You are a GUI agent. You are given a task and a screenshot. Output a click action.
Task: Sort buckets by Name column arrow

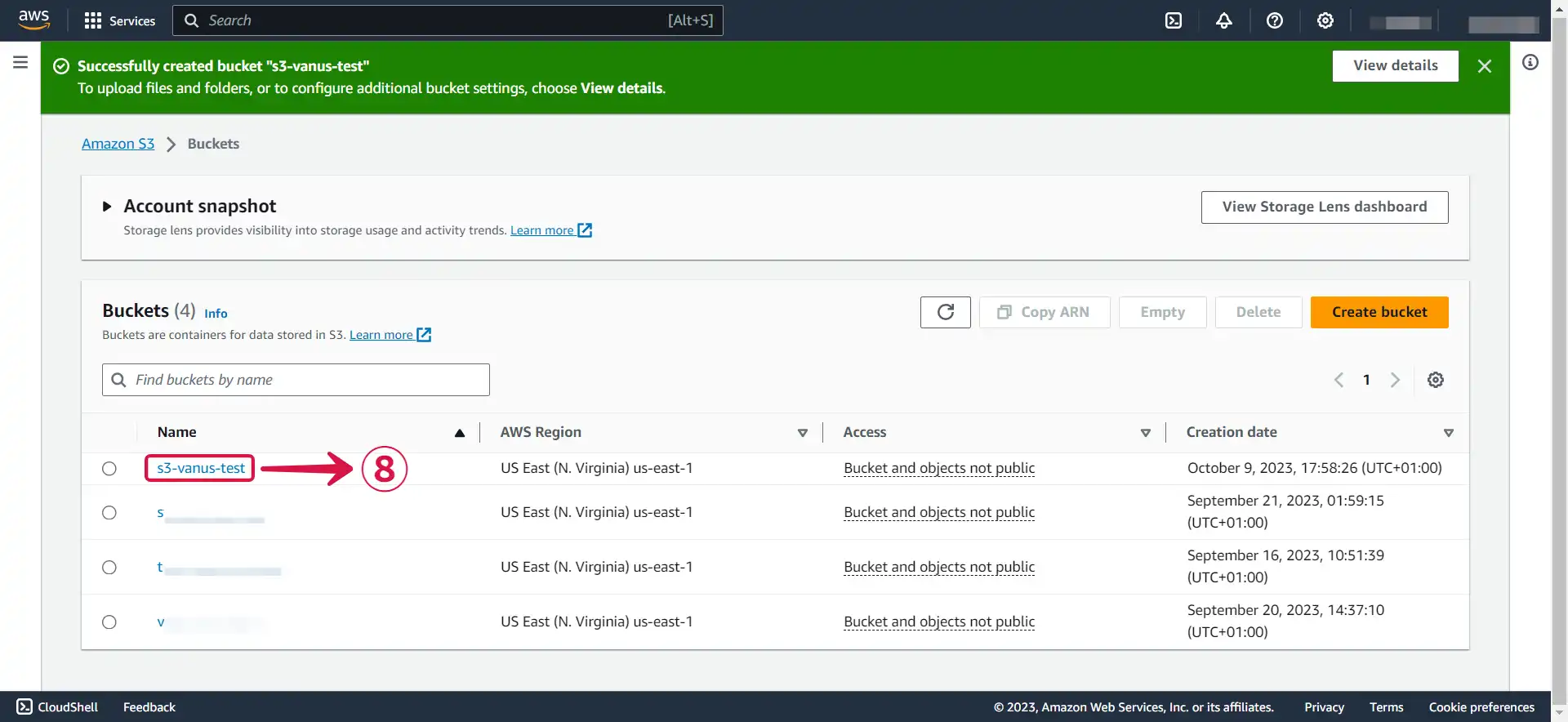[460, 433]
